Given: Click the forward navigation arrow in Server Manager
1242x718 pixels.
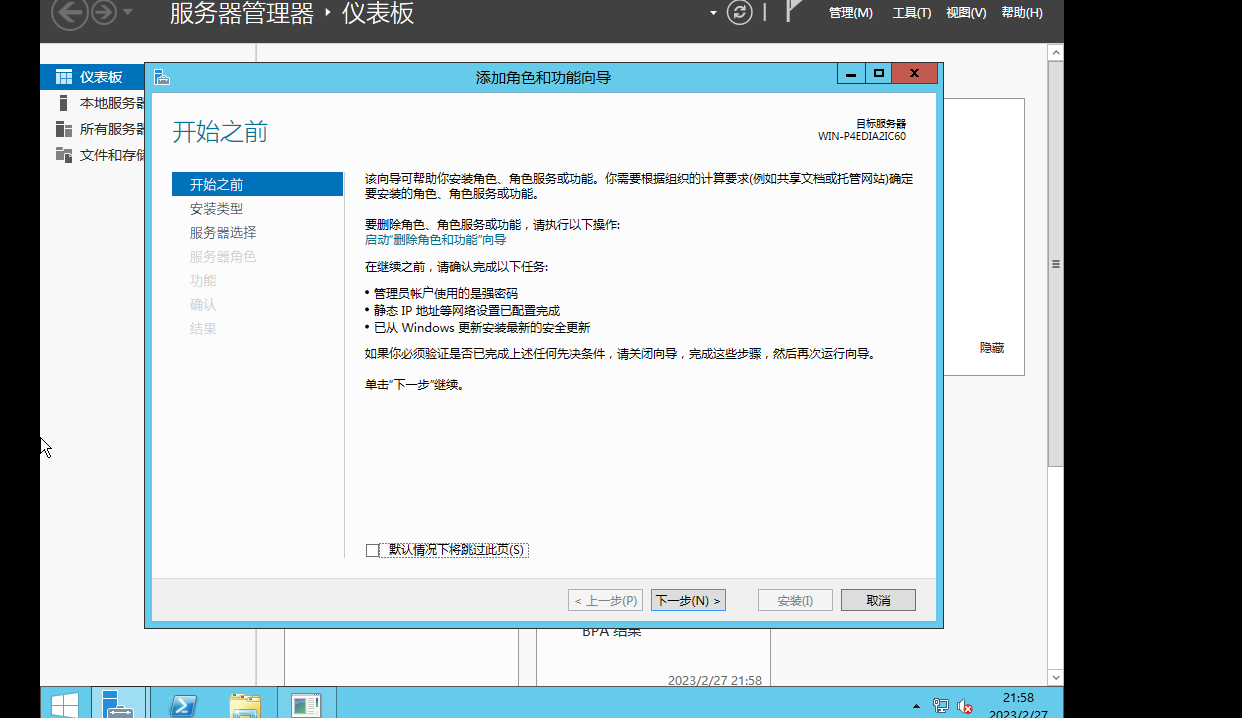Looking at the screenshot, I should click(104, 13).
